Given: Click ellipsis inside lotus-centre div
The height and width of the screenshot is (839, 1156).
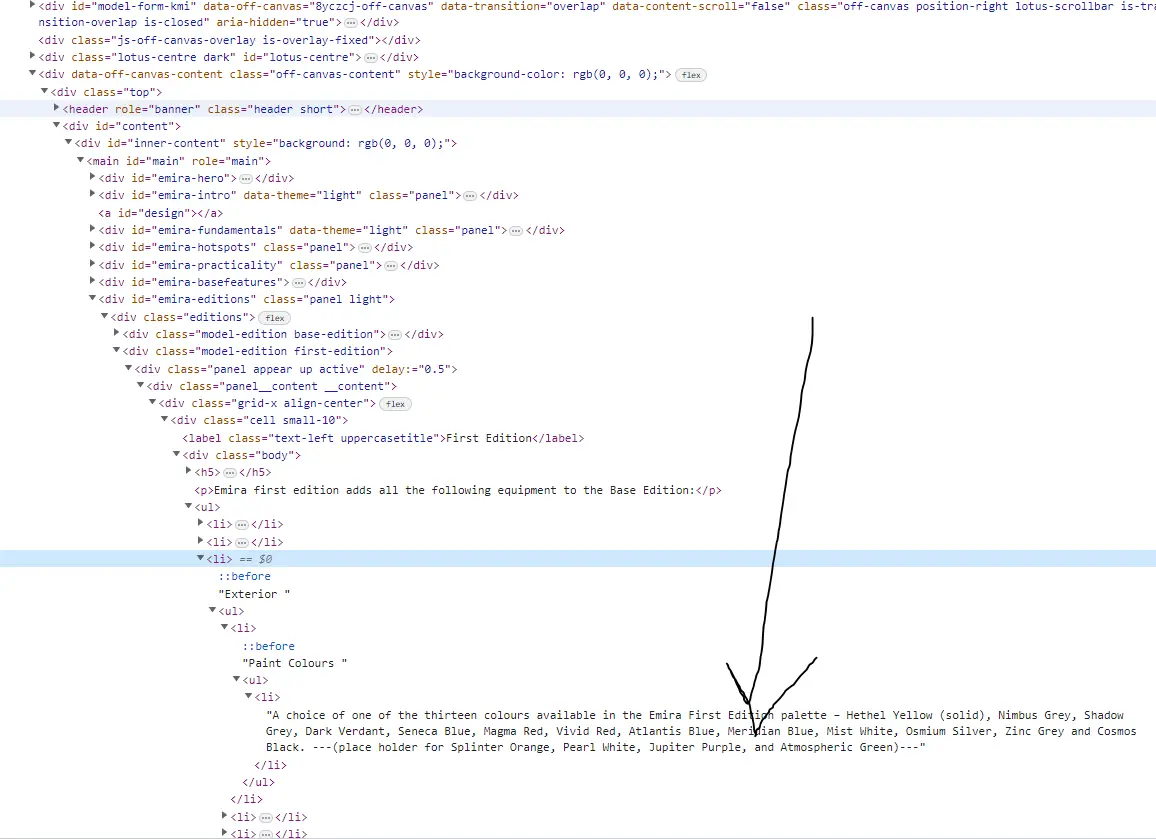Looking at the screenshot, I should click(x=371, y=58).
